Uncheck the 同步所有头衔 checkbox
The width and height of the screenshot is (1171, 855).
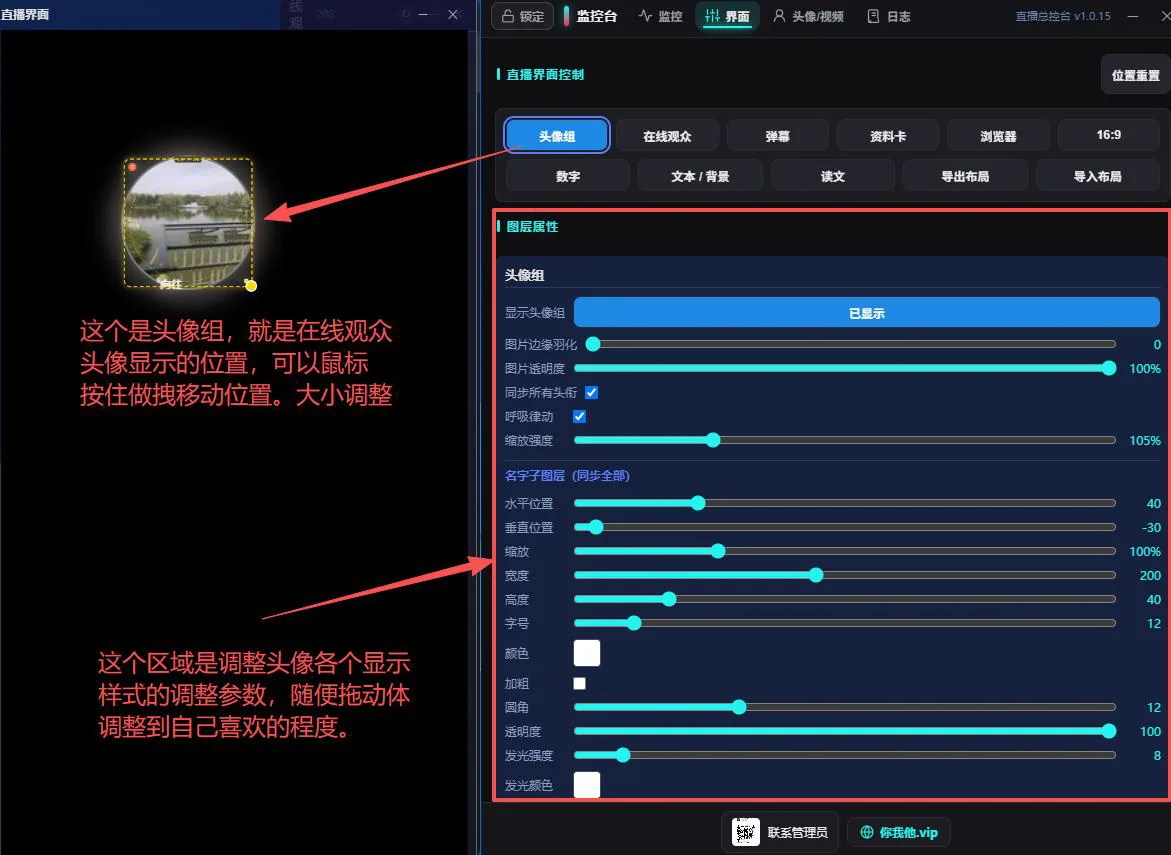(591, 392)
